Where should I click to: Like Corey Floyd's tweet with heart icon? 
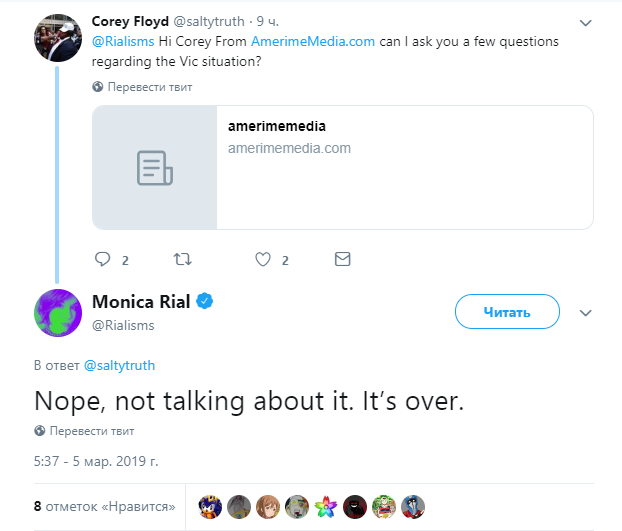pos(263,259)
